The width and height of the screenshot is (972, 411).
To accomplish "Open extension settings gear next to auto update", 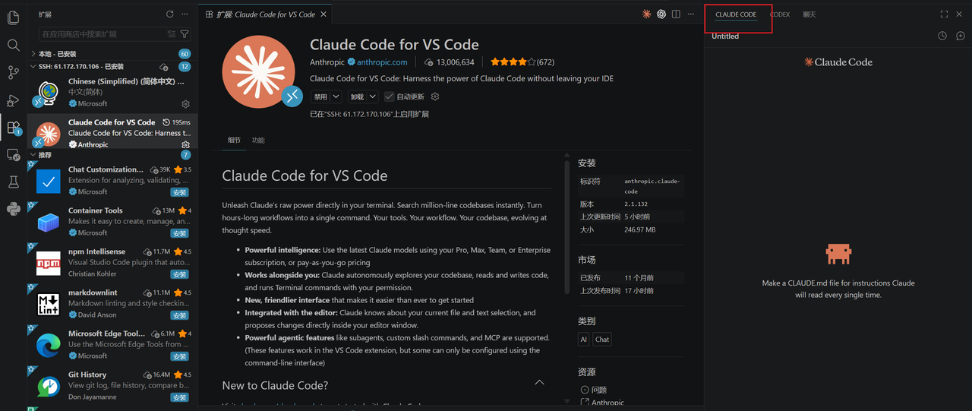I will 435,97.
